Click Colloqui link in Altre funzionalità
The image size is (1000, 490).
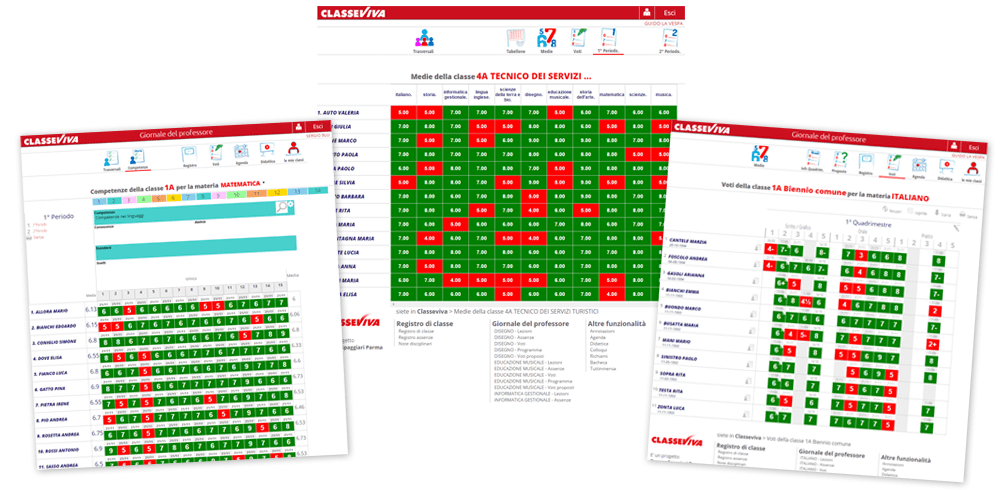pyautogui.click(x=599, y=350)
